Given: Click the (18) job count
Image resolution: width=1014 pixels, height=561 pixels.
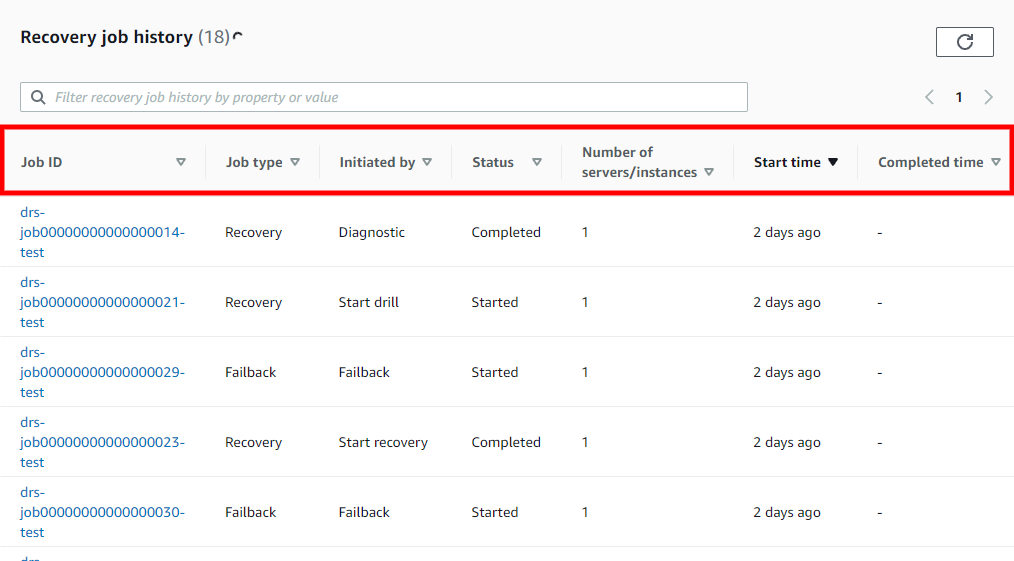Looking at the screenshot, I should (x=214, y=37).
